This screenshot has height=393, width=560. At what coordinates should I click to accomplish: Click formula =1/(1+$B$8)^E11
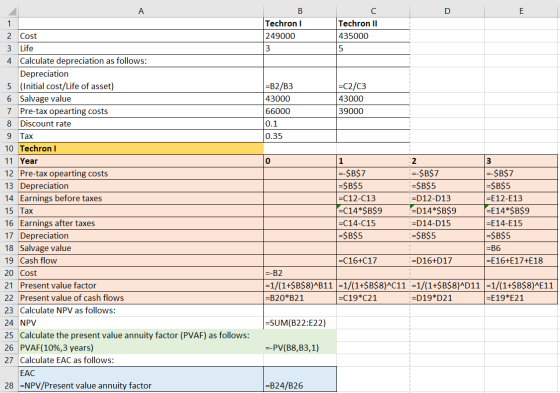[x=521, y=285]
